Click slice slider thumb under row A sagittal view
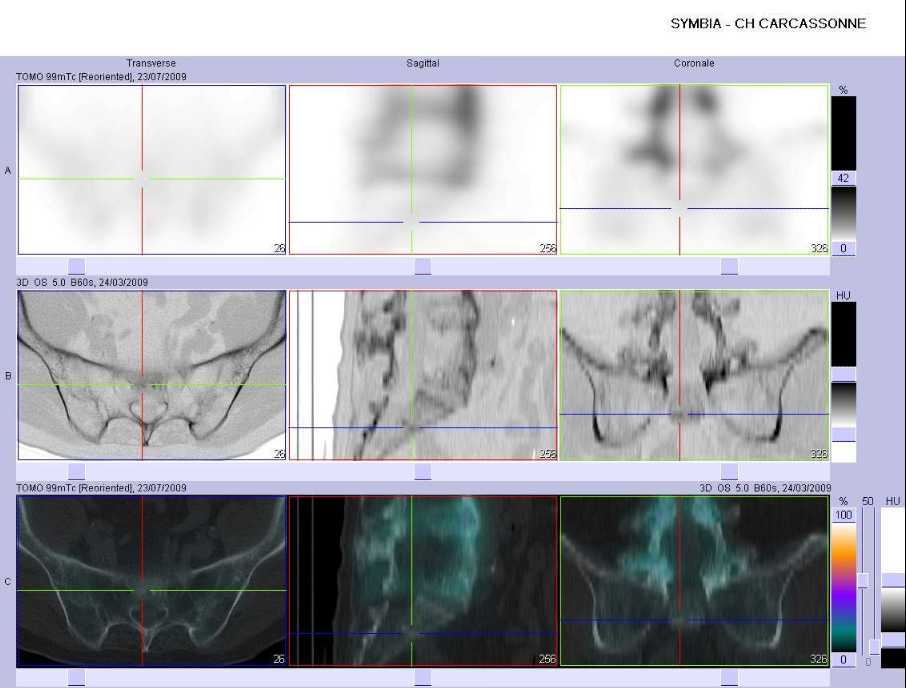The image size is (906, 688). tap(423, 266)
